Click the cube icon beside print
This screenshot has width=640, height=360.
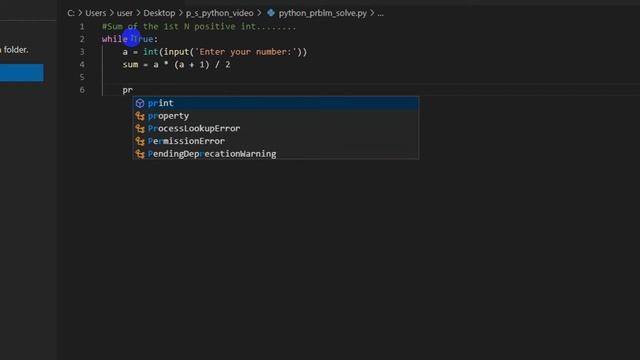pyautogui.click(x=140, y=103)
